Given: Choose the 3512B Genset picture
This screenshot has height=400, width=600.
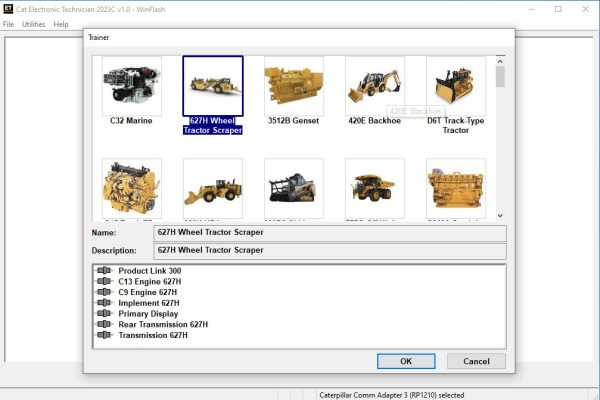Looking at the screenshot, I should pyautogui.click(x=294, y=86).
